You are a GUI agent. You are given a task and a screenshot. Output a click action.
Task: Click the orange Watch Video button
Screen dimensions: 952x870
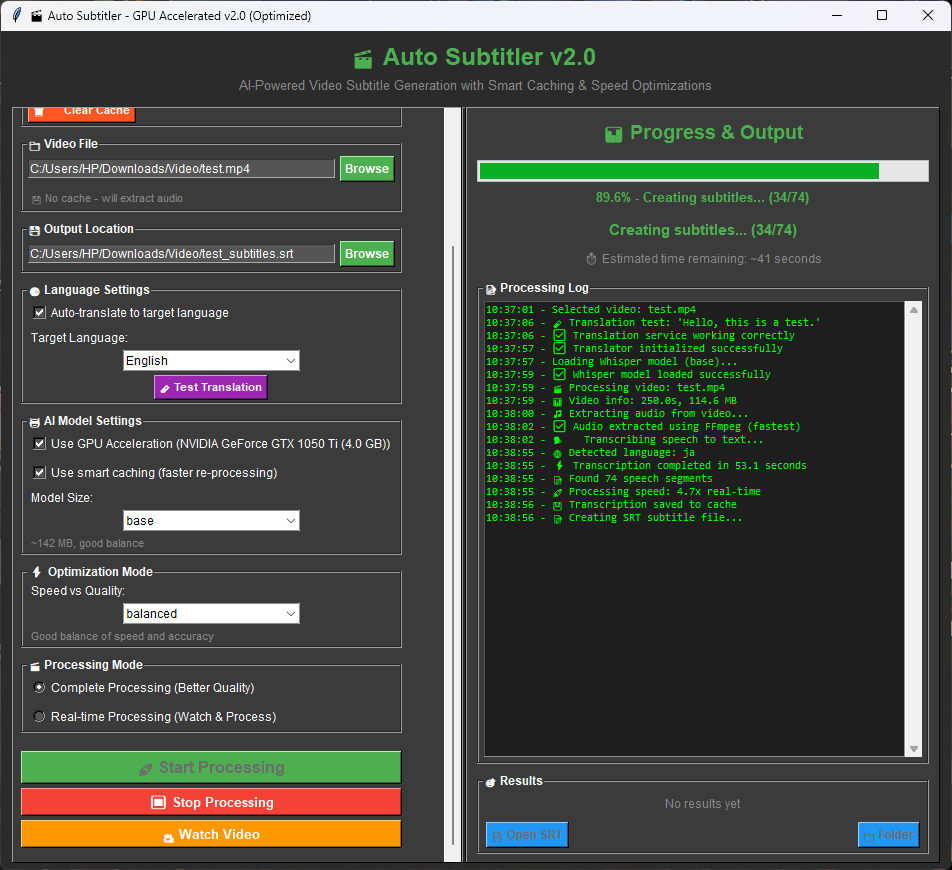click(x=211, y=834)
